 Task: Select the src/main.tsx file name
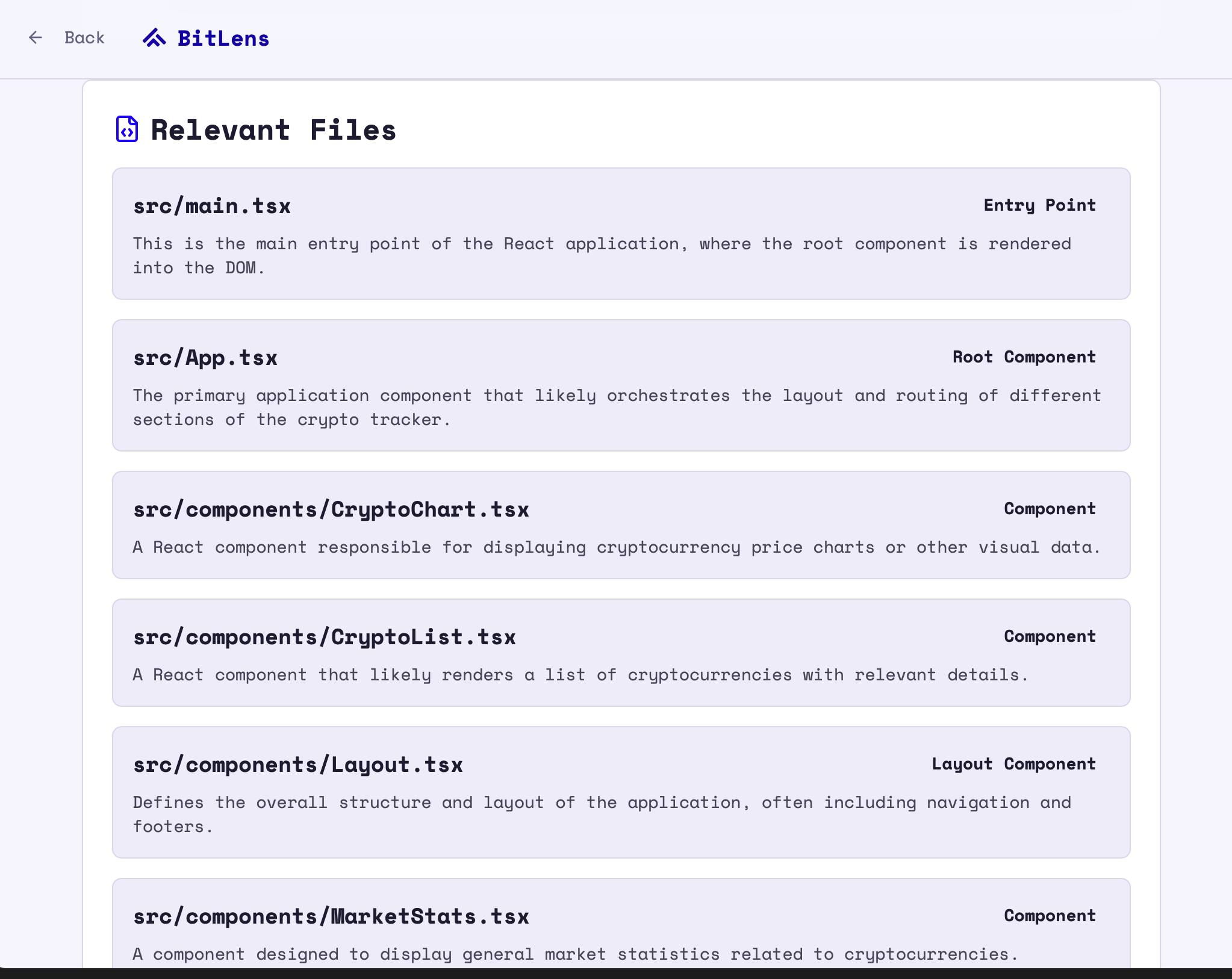click(x=212, y=206)
